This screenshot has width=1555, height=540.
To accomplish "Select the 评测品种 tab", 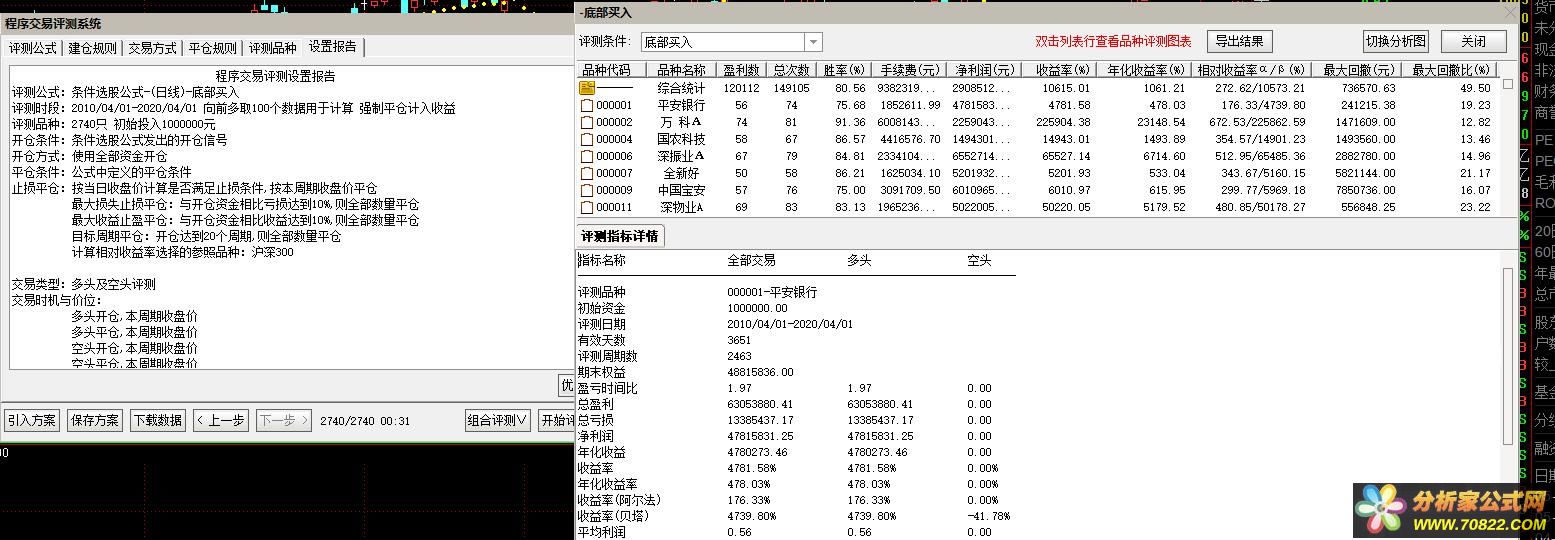I will pos(273,48).
